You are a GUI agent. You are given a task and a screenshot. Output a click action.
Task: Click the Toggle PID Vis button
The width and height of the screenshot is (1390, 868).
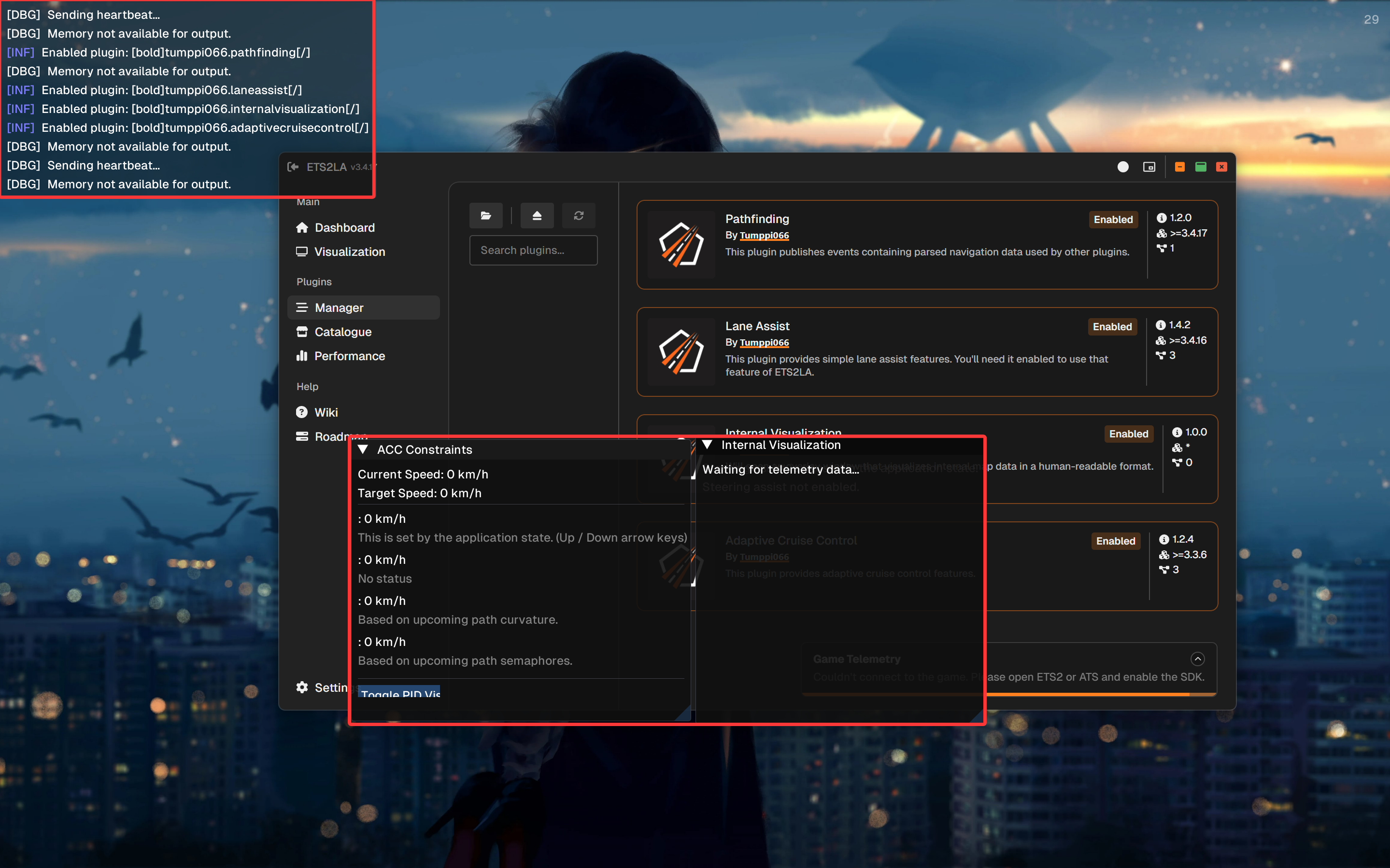click(399, 692)
